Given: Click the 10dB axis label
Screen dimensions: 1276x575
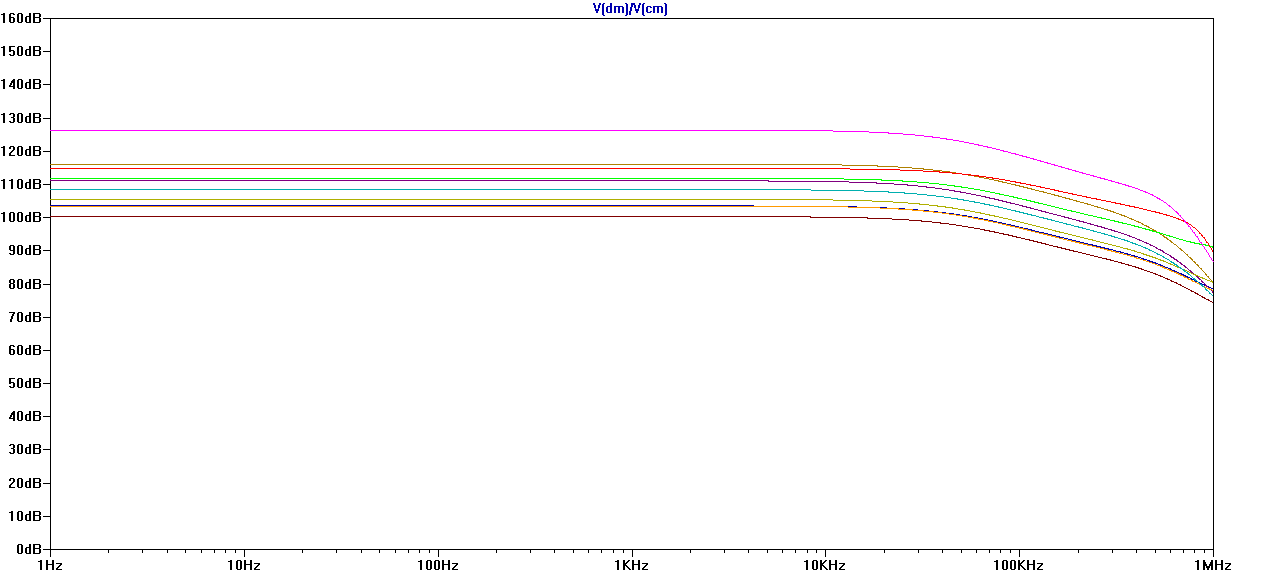Looking at the screenshot, I should click(x=25, y=516).
